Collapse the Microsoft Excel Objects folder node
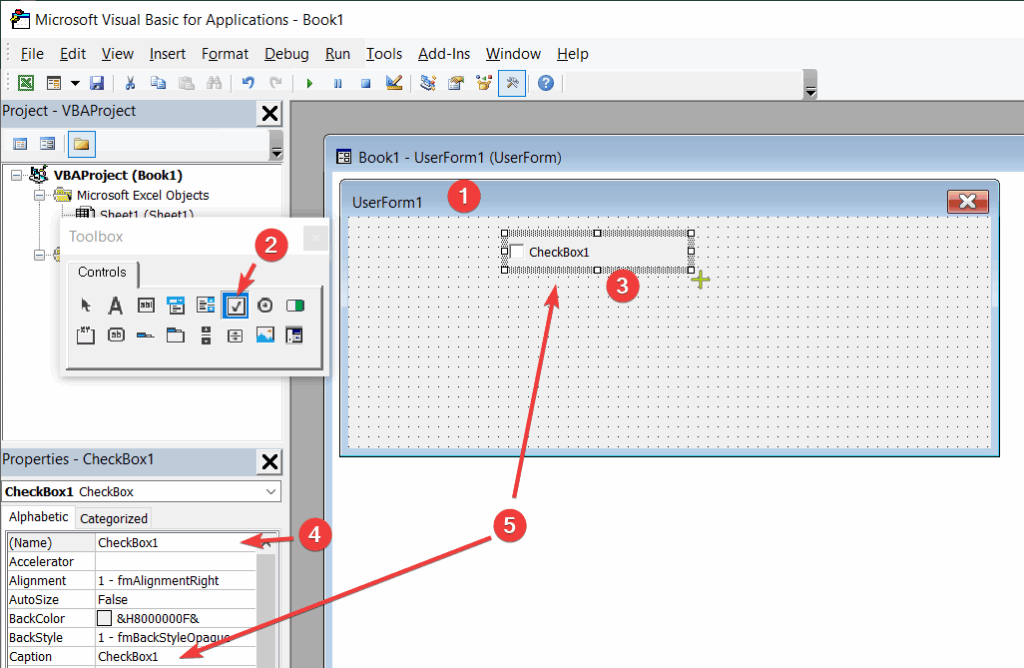This screenshot has height=668, width=1024. click(x=40, y=195)
